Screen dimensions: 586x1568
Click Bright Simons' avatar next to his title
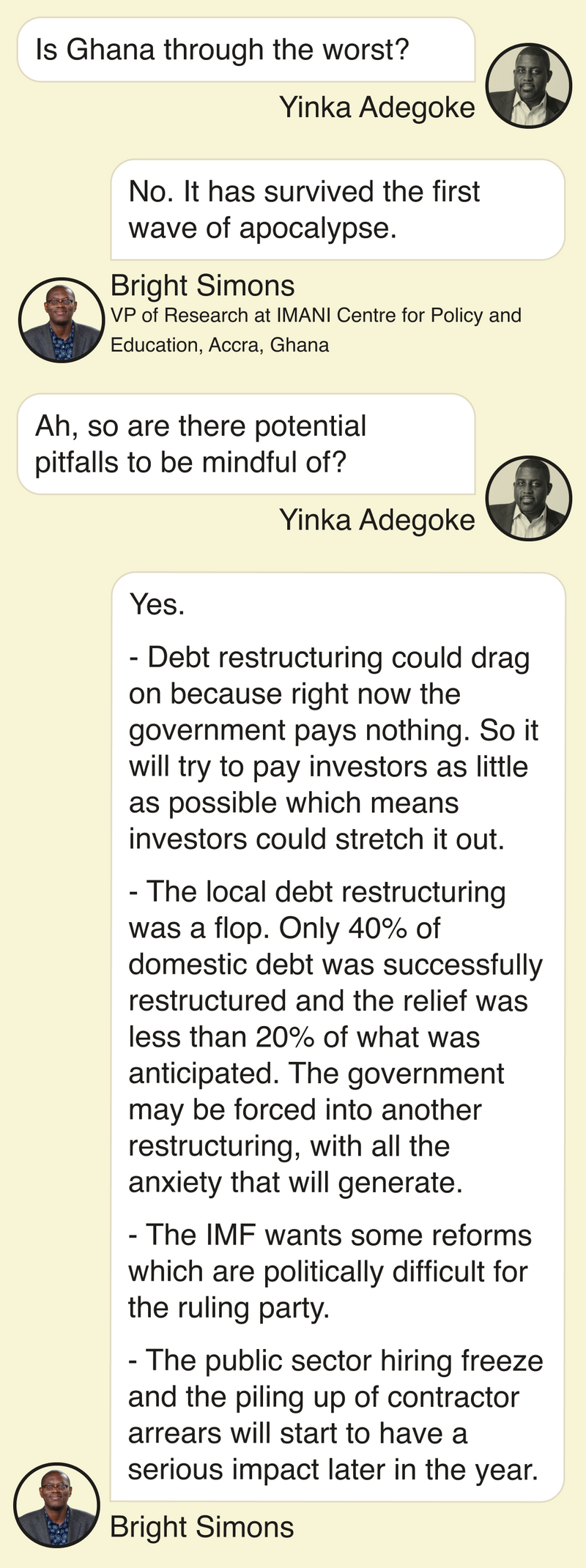point(61,320)
